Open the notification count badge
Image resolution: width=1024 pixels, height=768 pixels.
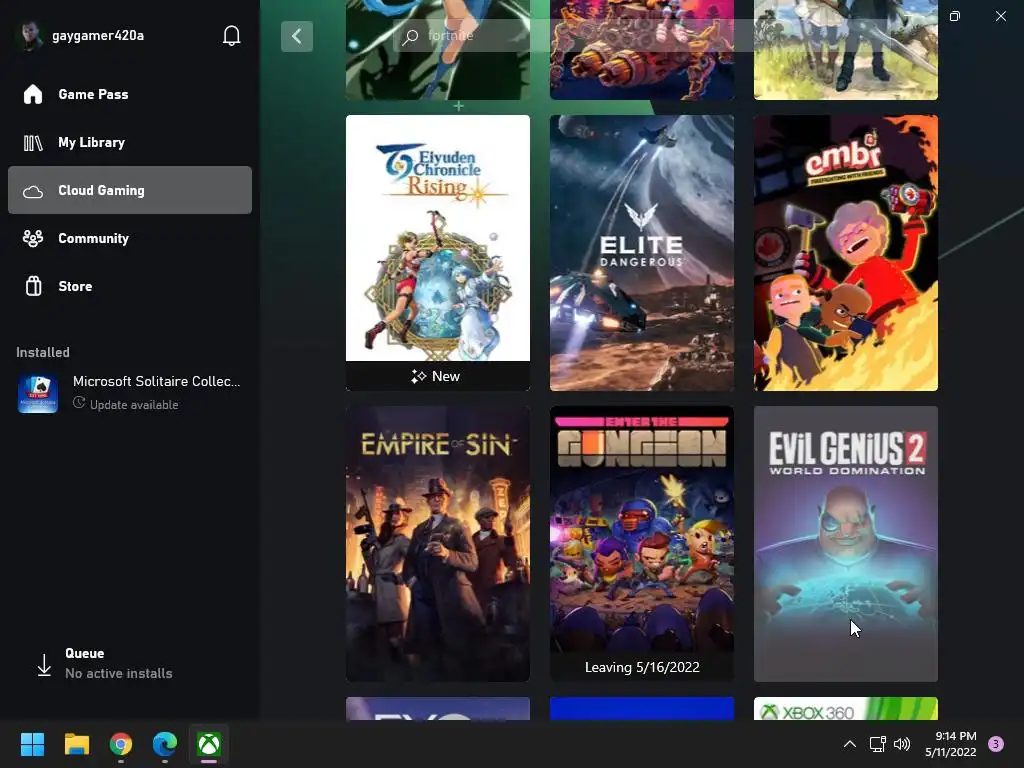(x=996, y=744)
